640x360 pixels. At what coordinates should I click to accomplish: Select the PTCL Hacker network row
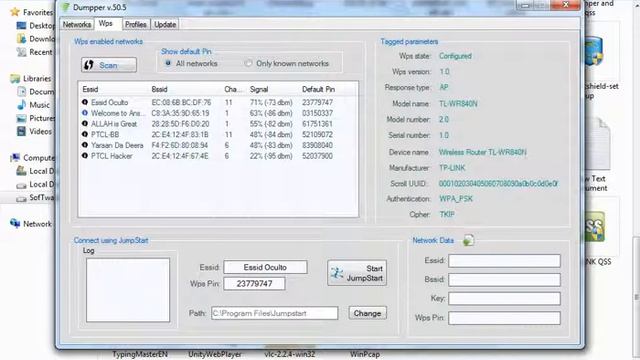[x=218, y=156]
